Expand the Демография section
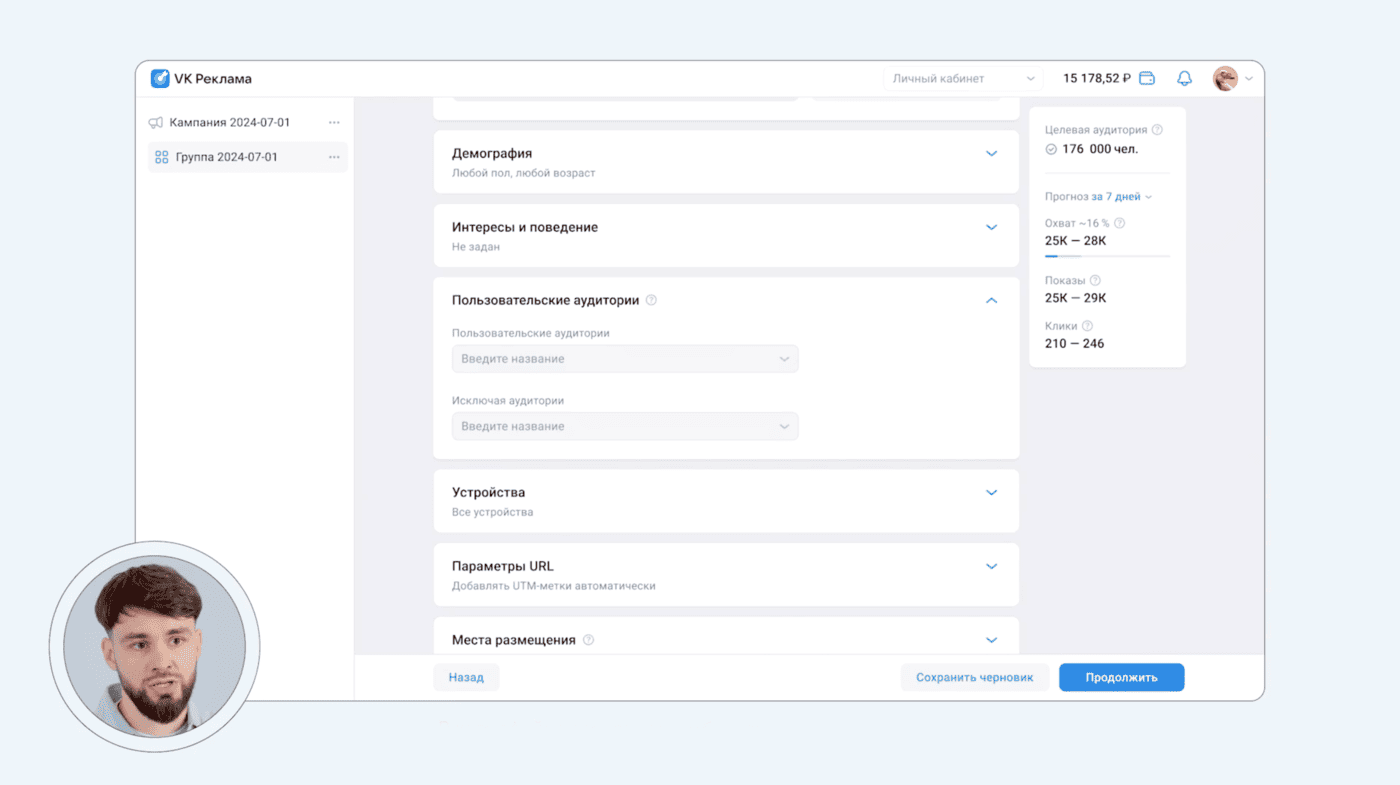Viewport: 1400px width, 785px height. 991,154
